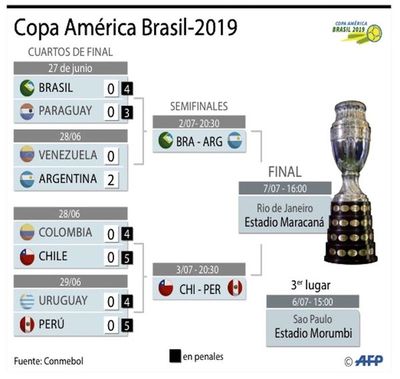Click Argentina flag in BRA - ARG semifinal
The height and width of the screenshot is (379, 400).
235,141
